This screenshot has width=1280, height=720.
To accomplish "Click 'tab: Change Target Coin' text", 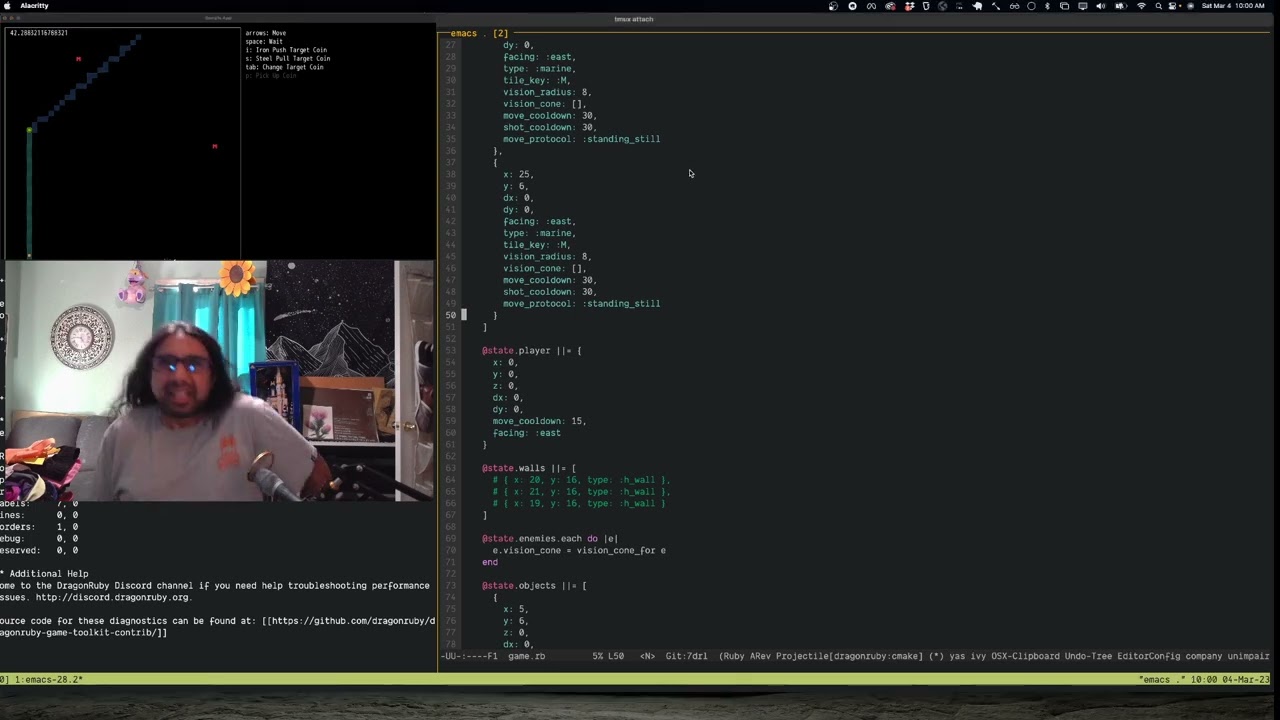I will click(x=284, y=67).
